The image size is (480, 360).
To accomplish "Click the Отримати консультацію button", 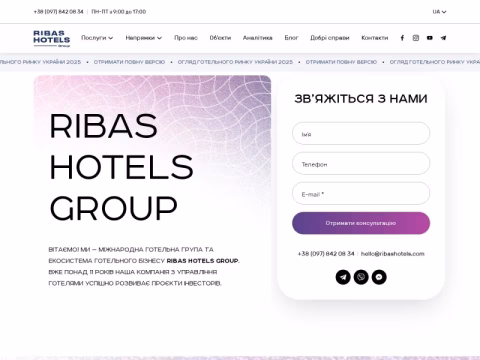I will (361, 223).
